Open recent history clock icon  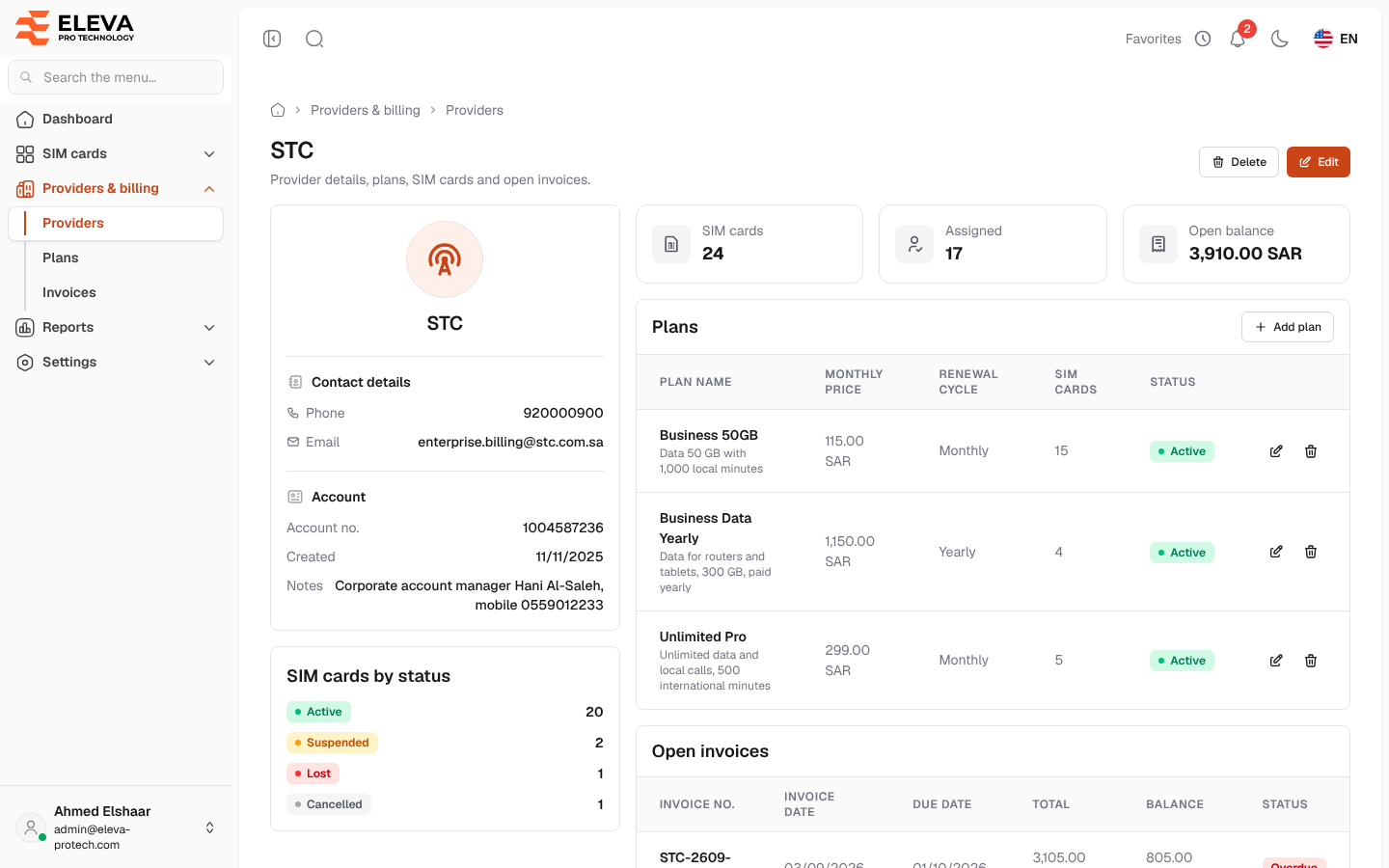(x=1203, y=39)
